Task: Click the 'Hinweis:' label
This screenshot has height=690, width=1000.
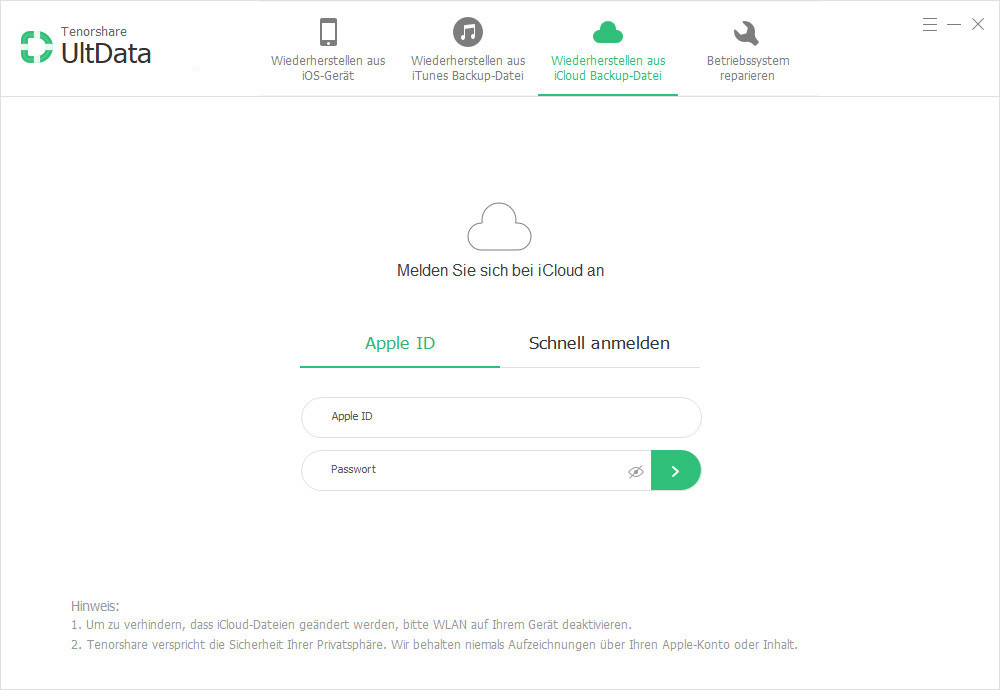Action: coord(95,606)
